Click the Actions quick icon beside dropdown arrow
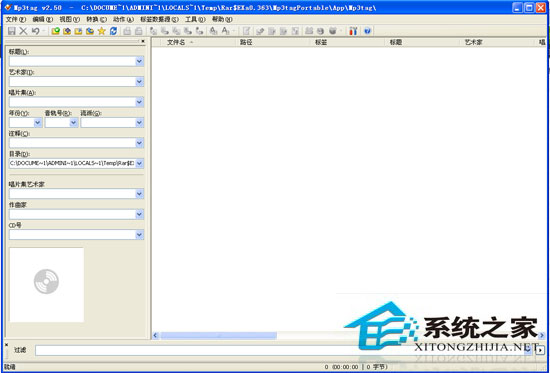The image size is (550, 373). [226, 31]
